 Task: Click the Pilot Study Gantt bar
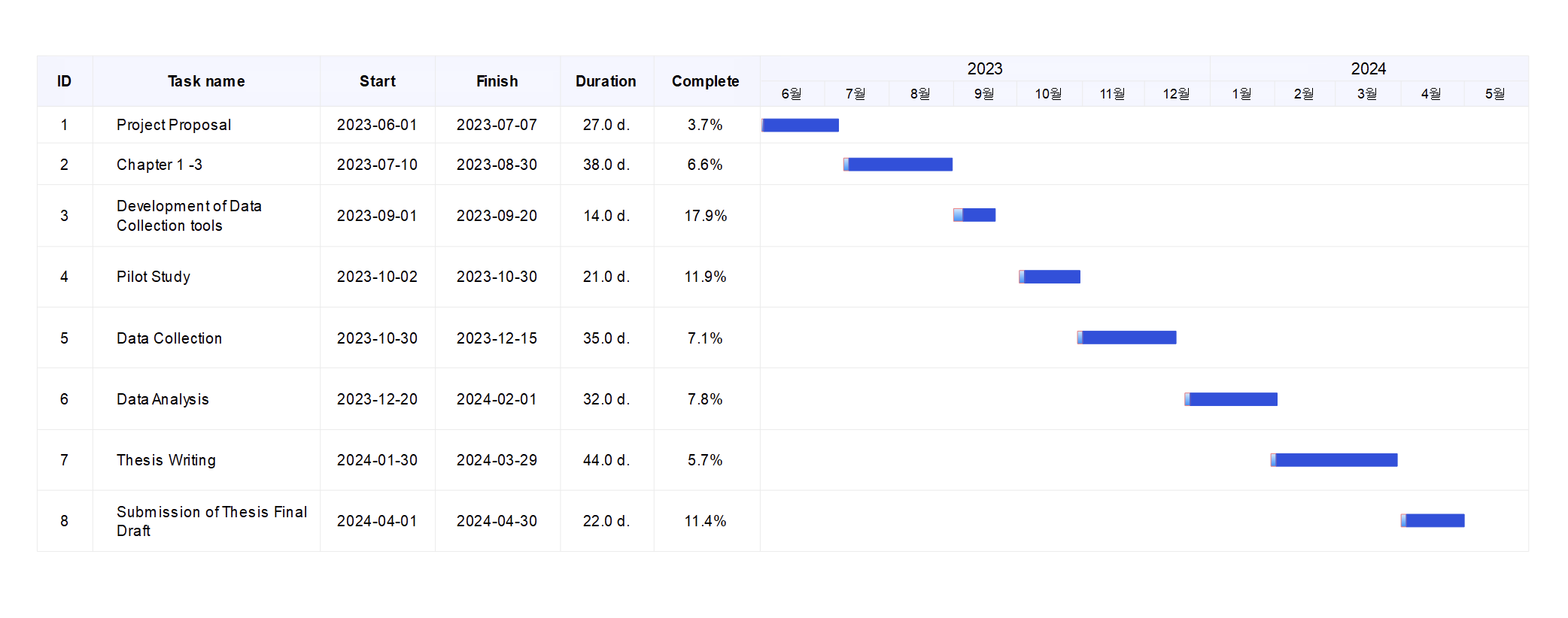click(x=1050, y=277)
